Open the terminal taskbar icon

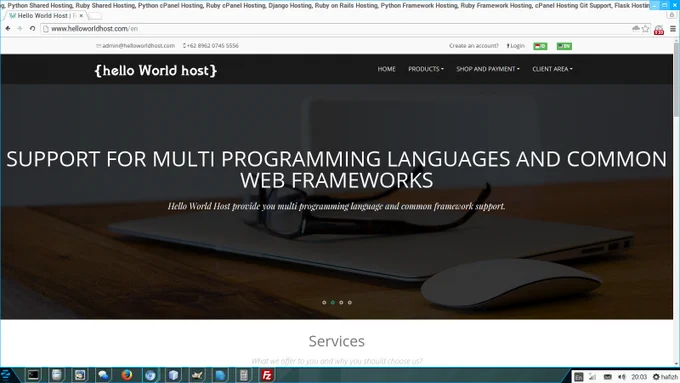(33, 375)
